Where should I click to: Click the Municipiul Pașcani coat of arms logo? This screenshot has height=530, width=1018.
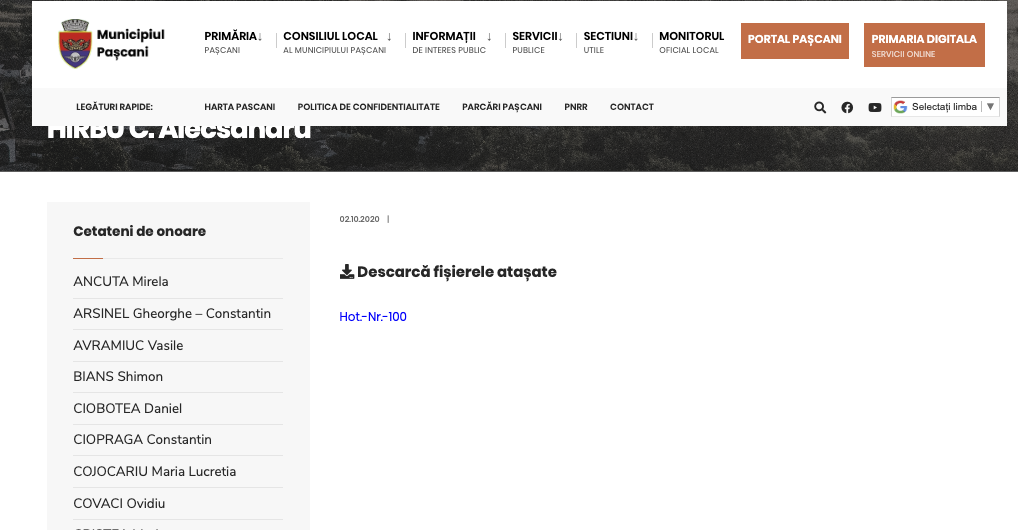click(73, 42)
